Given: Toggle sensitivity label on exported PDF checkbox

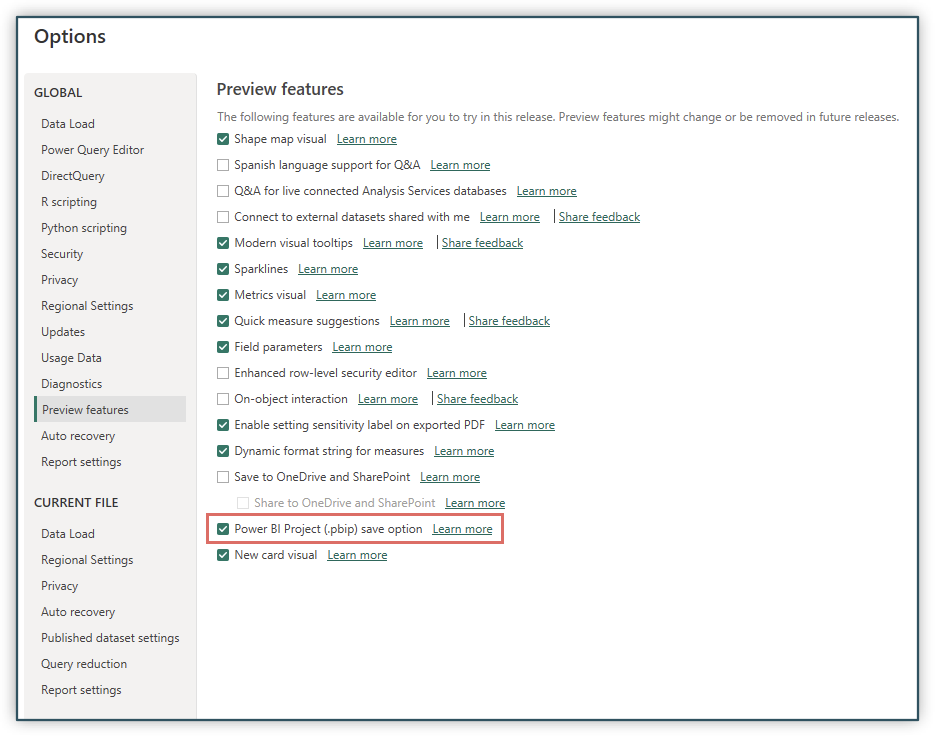Looking at the screenshot, I should point(223,425).
